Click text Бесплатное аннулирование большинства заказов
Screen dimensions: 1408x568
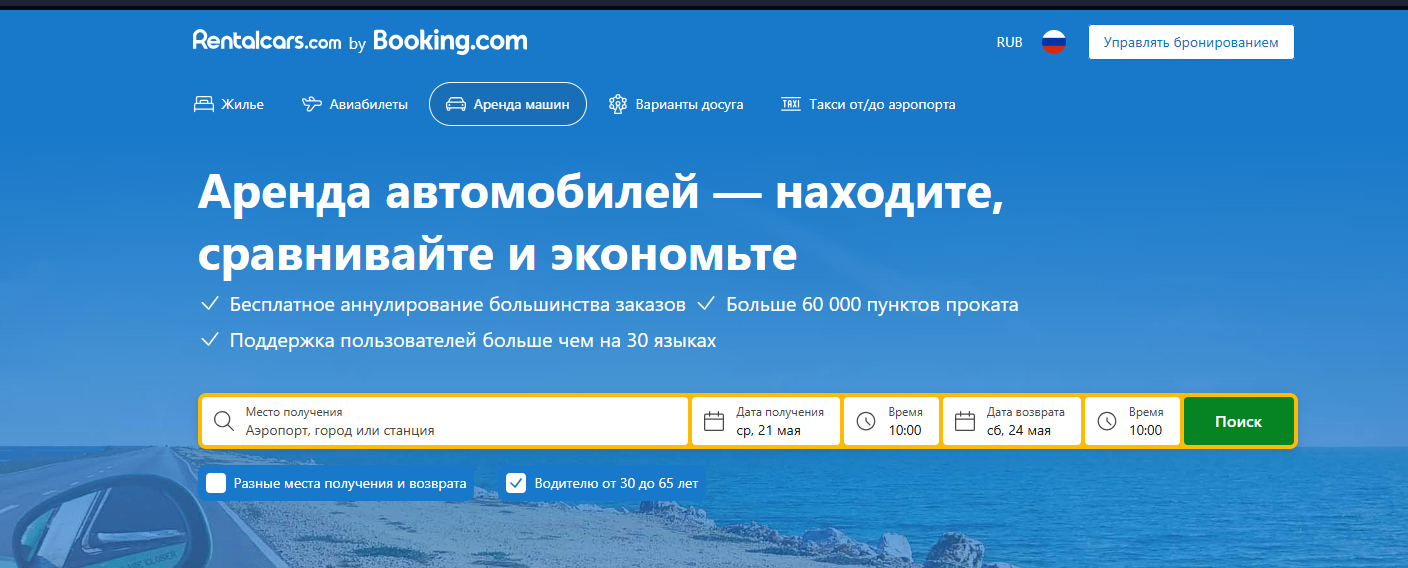coord(458,304)
